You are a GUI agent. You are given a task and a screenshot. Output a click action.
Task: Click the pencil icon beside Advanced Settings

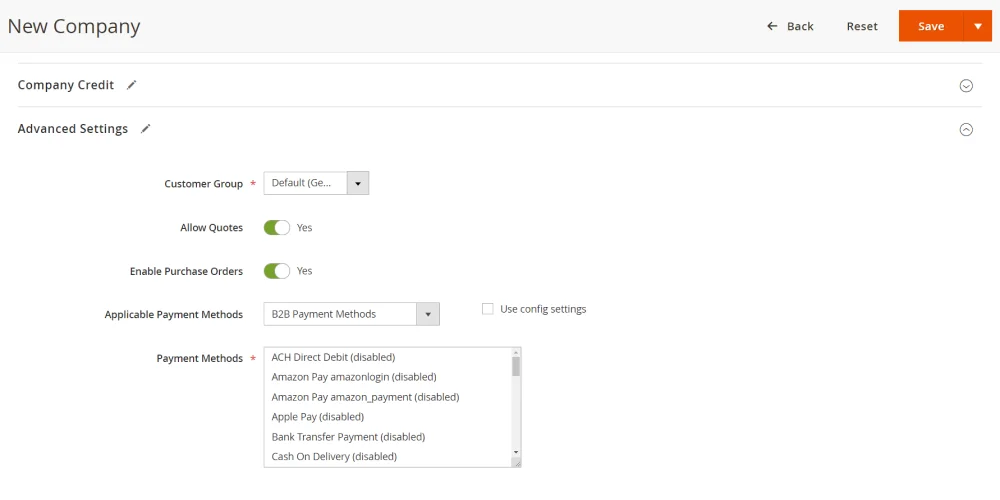[146, 129]
